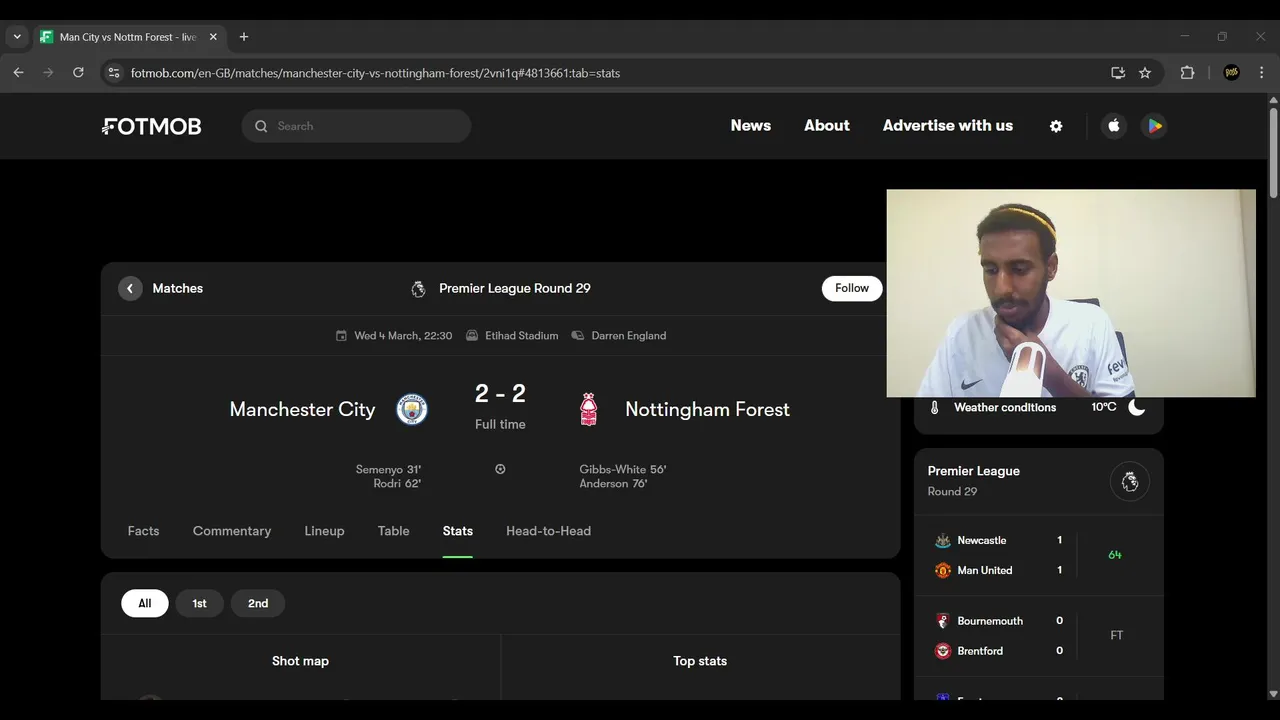Screen dimensions: 1280x720
Task: Open Advertise with us link
Action: pos(948,126)
